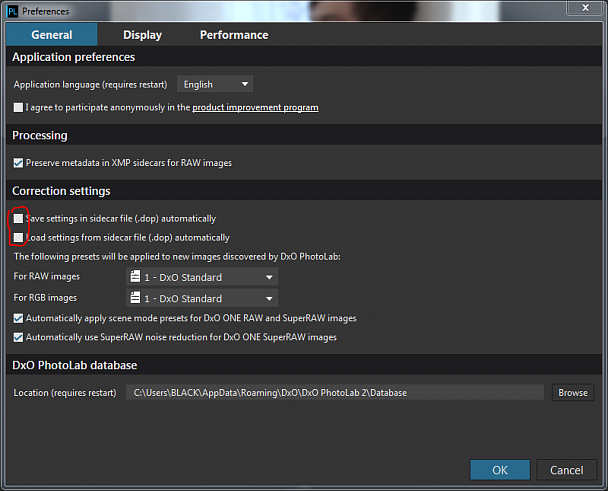
Task: Click the 'Correction settings' section heading
Action: [x=61, y=191]
